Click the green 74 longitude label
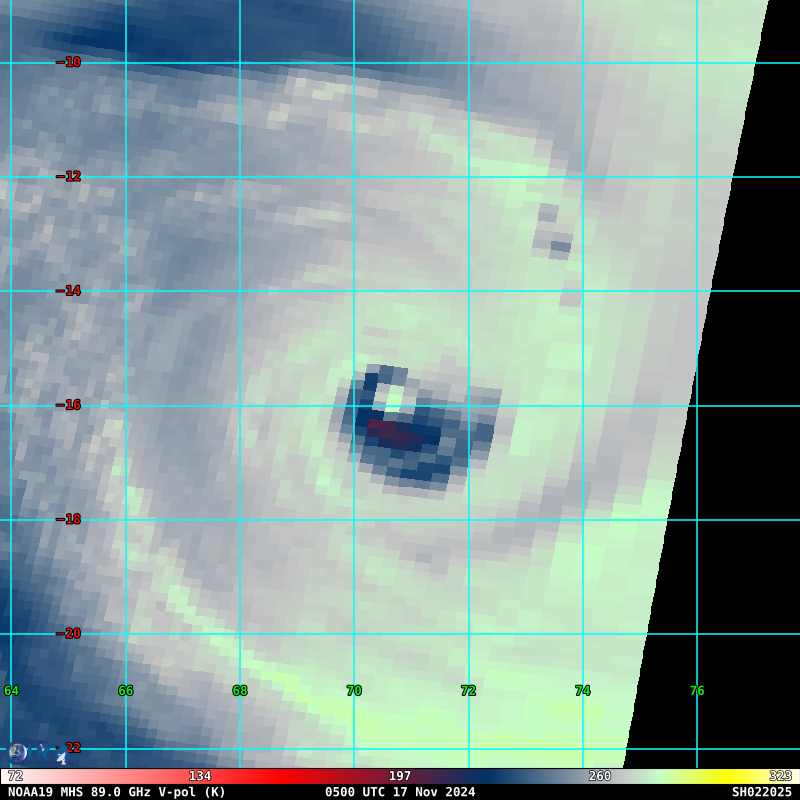The height and width of the screenshot is (800, 800). pyautogui.click(x=582, y=691)
